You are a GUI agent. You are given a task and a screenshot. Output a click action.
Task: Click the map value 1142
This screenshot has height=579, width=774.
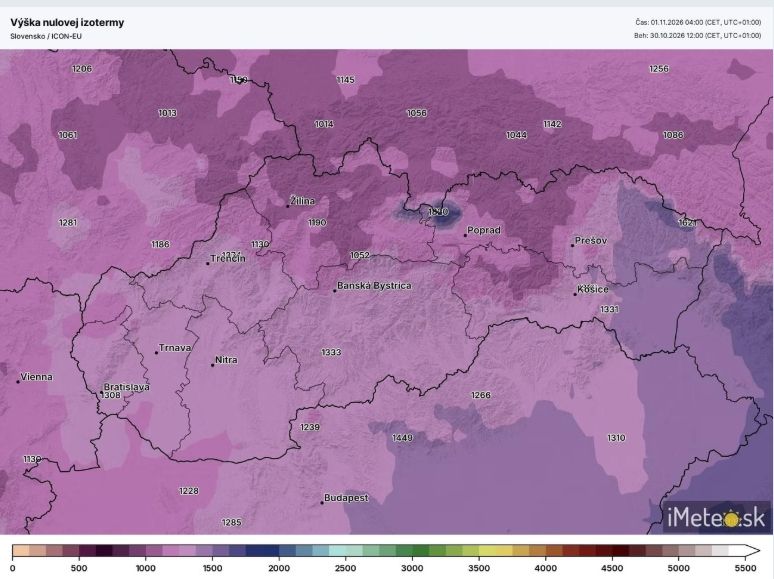point(552,124)
